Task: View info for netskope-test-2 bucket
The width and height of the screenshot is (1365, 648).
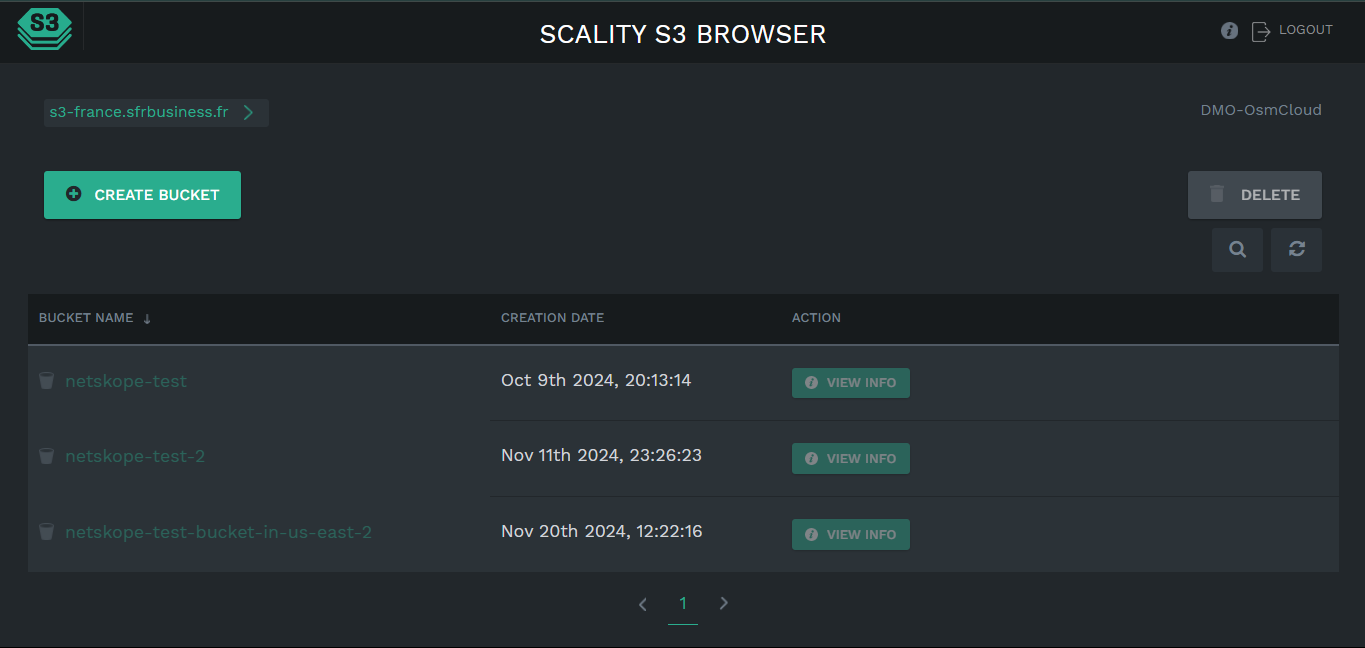Action: 851,458
